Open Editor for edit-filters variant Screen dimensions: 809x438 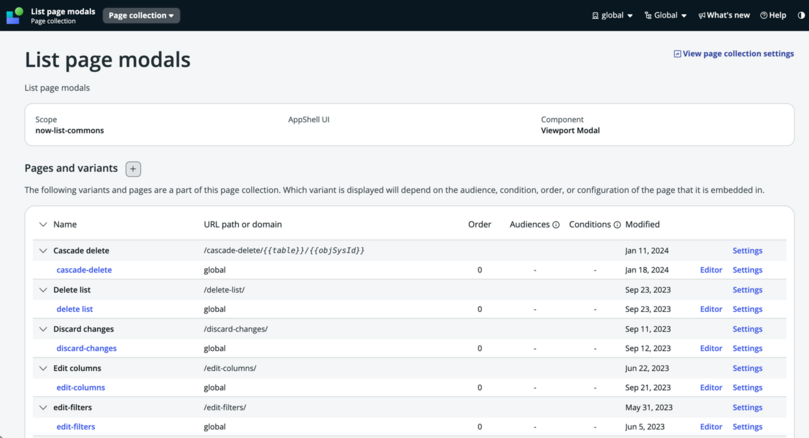(x=711, y=427)
